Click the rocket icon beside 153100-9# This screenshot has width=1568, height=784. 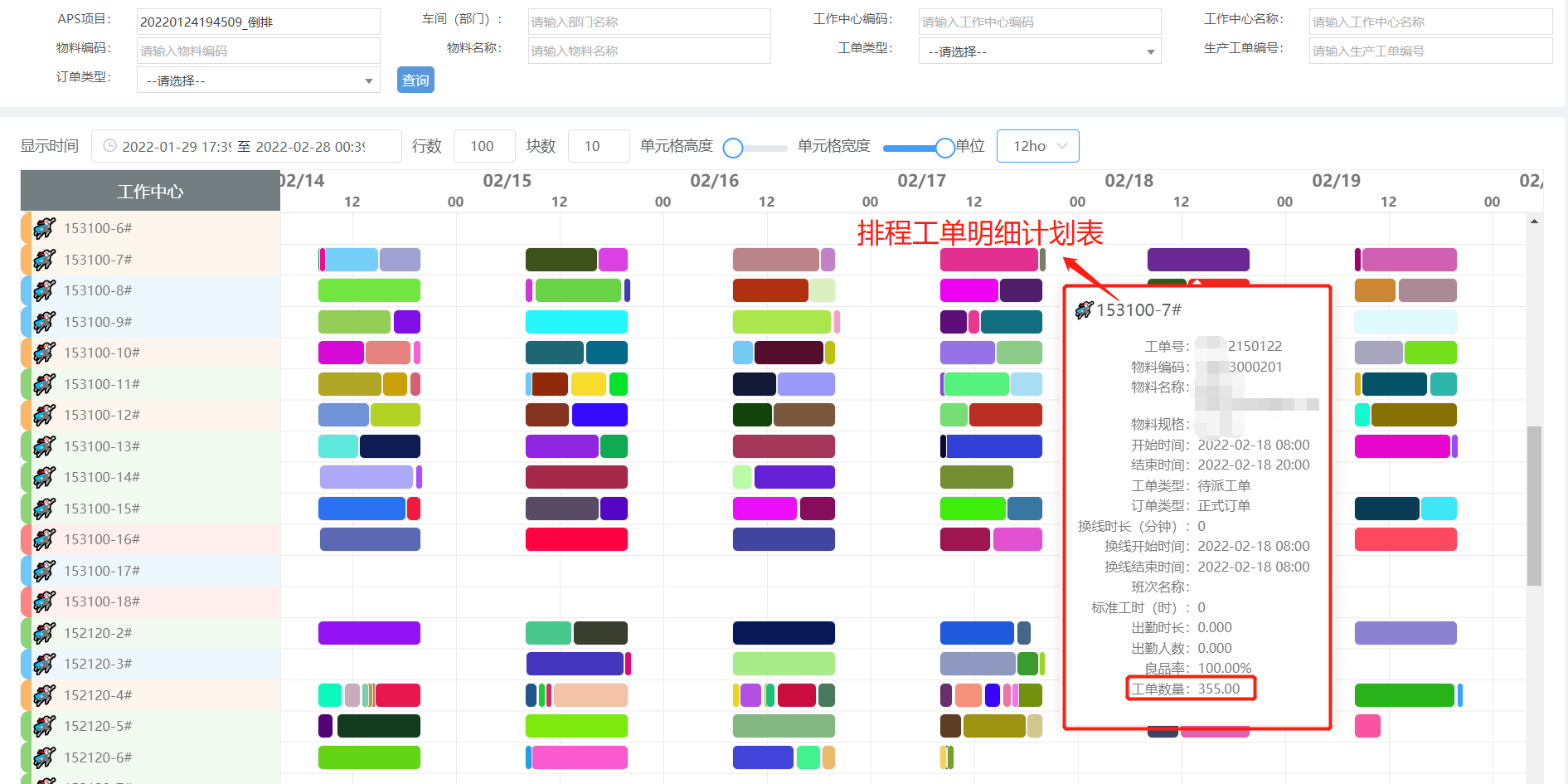44,321
